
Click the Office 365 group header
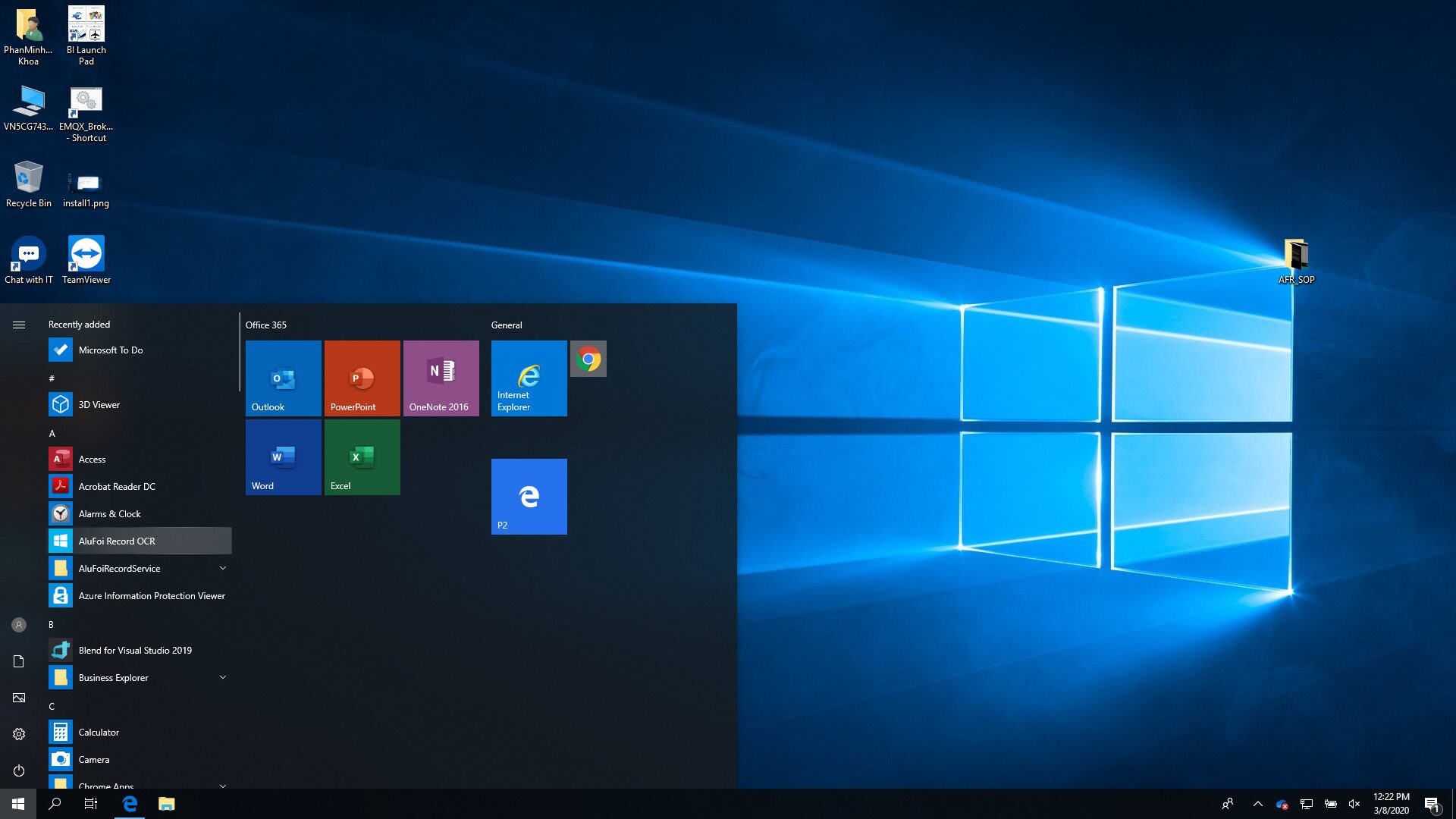[266, 325]
